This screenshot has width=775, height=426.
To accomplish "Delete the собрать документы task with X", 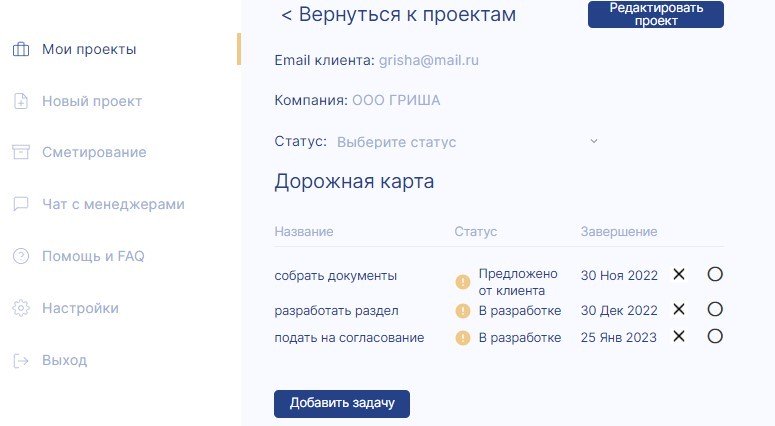I will (679, 274).
